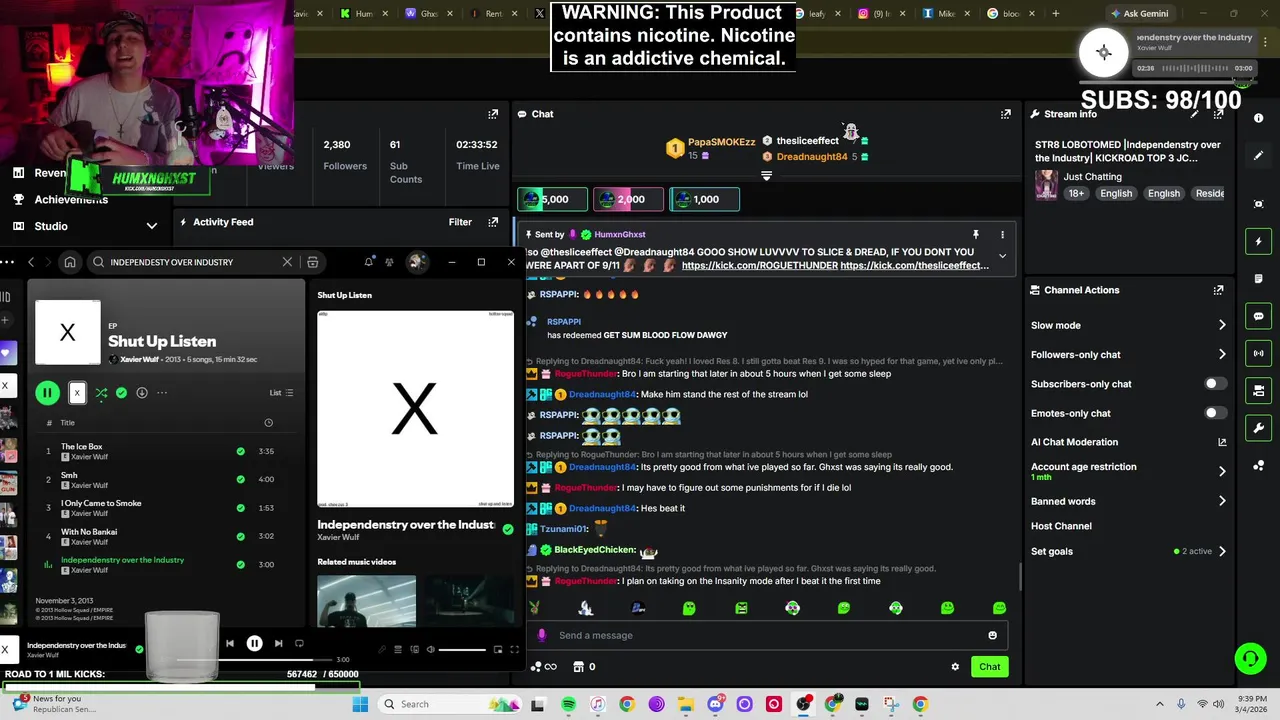1280x720 pixels.
Task: Open Achievements in dashboard sidebar
Action: coord(70,199)
